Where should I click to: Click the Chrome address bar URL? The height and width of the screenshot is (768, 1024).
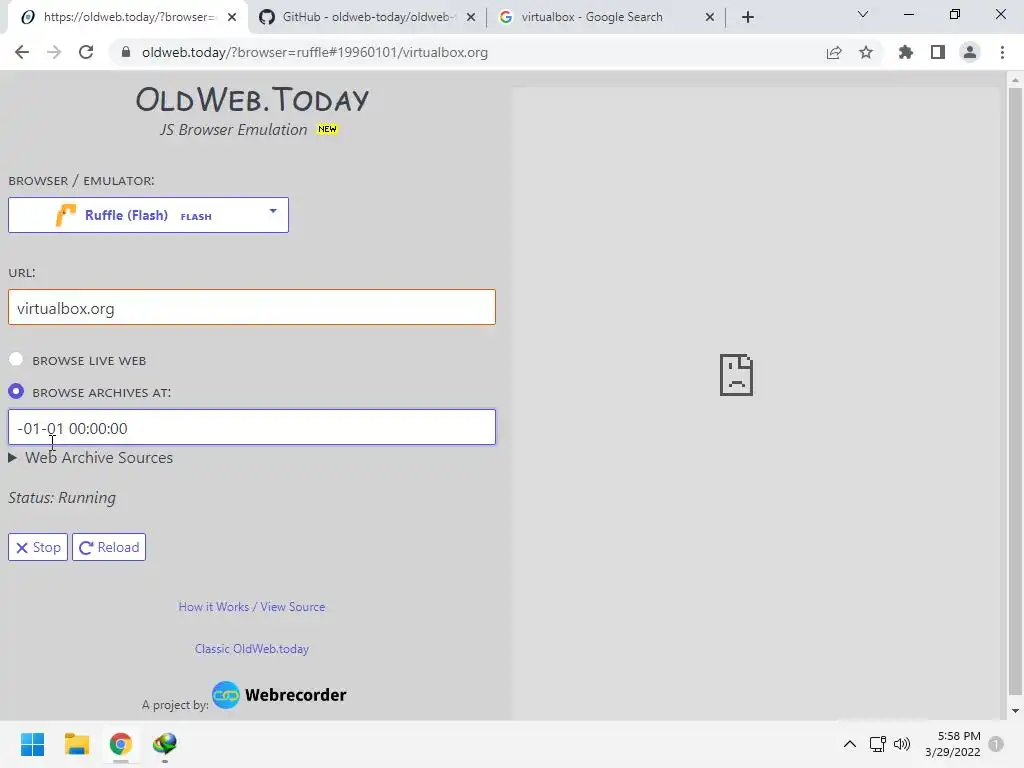pyautogui.click(x=315, y=52)
